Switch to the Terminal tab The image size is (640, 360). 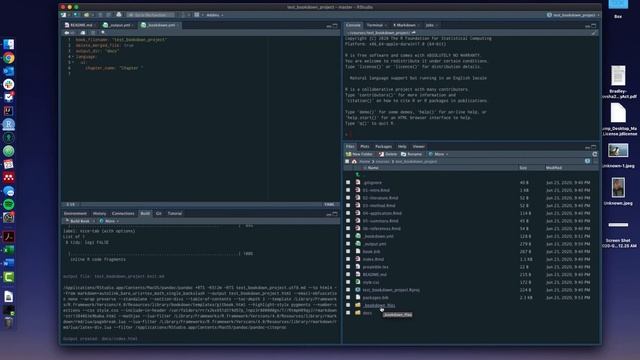(375, 25)
